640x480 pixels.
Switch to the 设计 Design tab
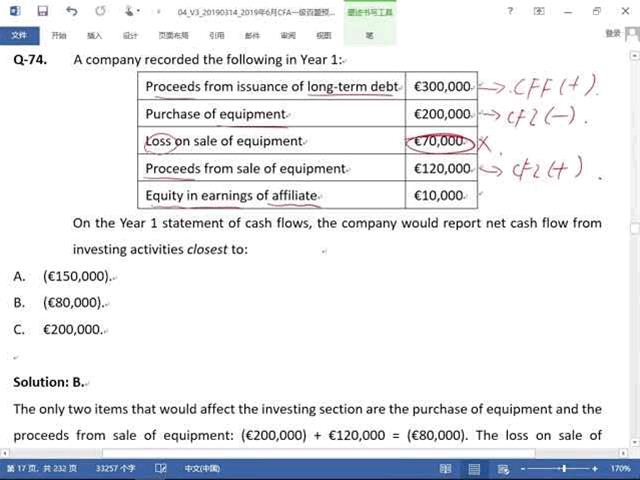tap(130, 36)
